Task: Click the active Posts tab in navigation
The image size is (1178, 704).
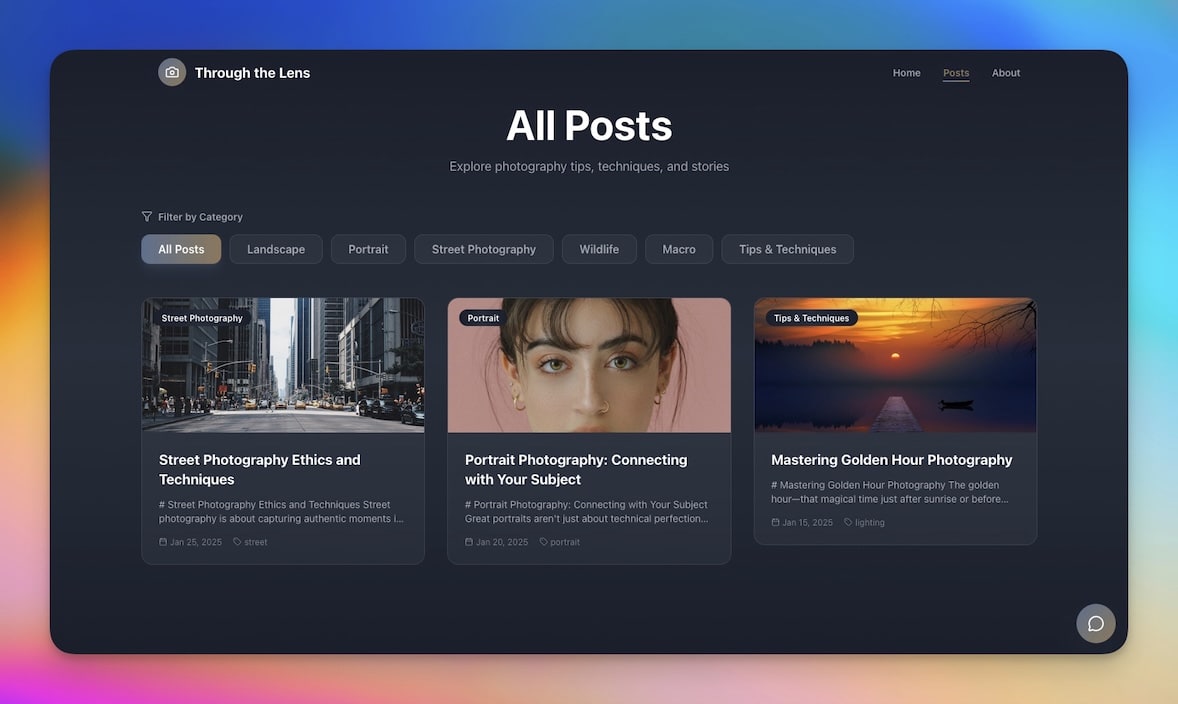Action: pos(956,72)
